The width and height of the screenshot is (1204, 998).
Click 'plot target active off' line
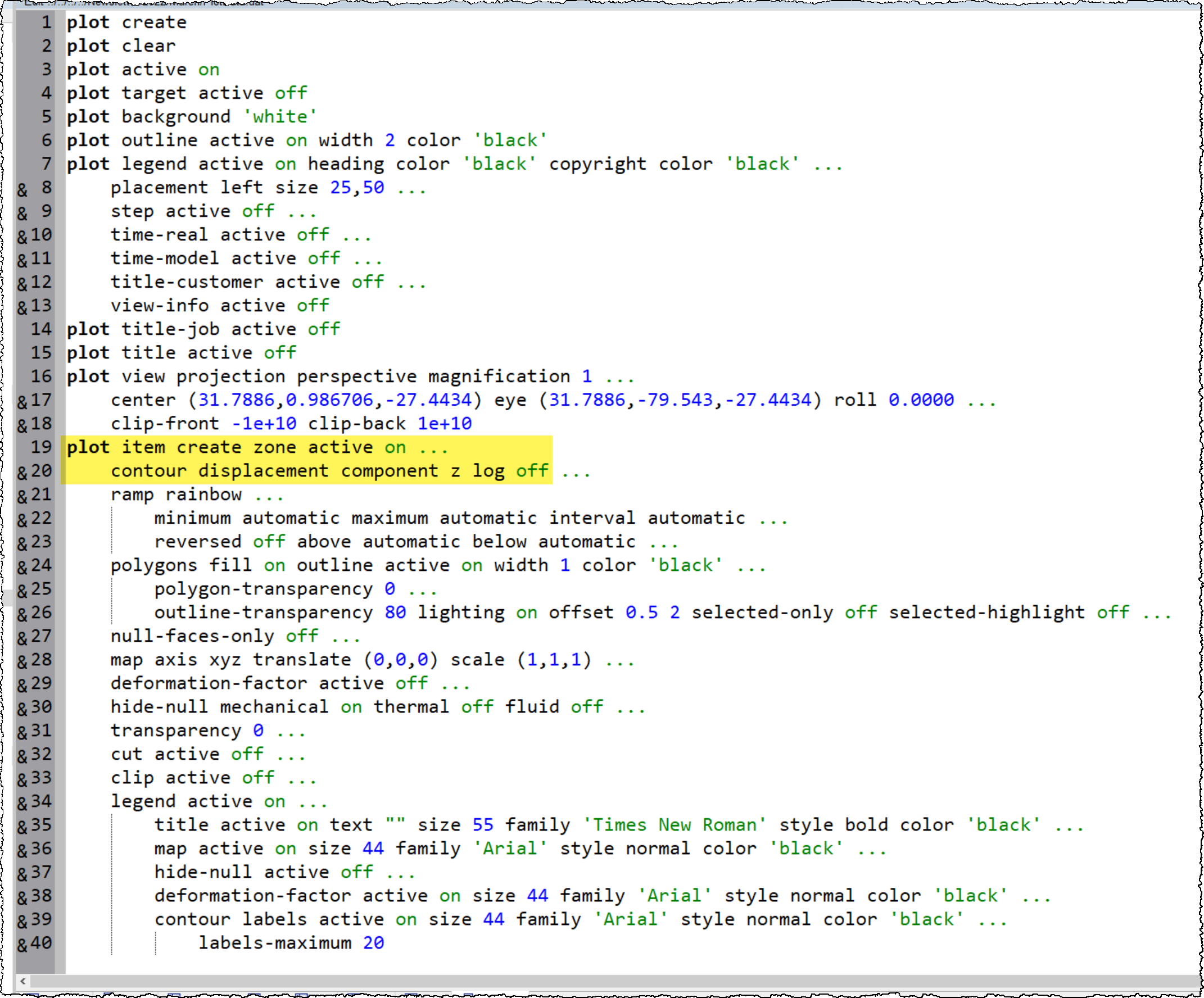188,93
